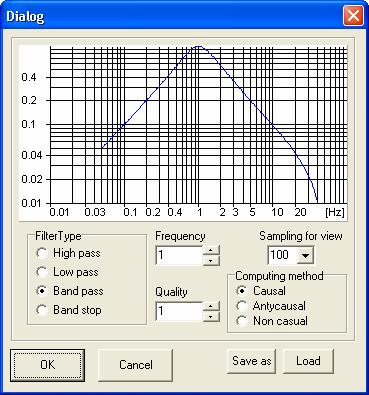Click the Save as button

(252, 361)
